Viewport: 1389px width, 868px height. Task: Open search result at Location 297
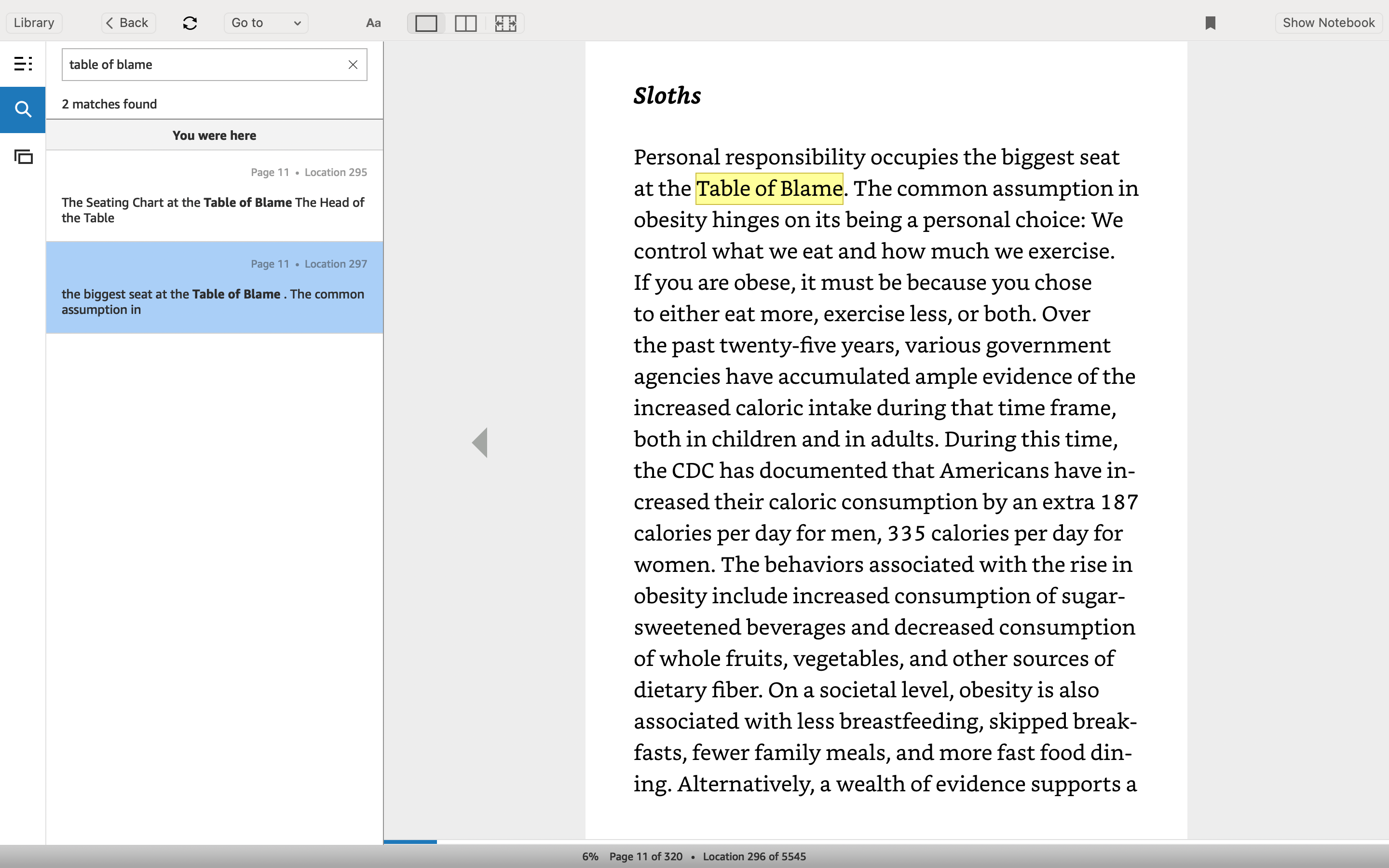pos(214,287)
